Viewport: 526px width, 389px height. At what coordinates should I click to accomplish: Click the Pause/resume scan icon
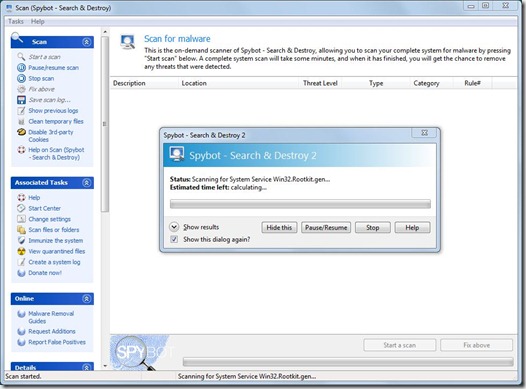point(21,68)
